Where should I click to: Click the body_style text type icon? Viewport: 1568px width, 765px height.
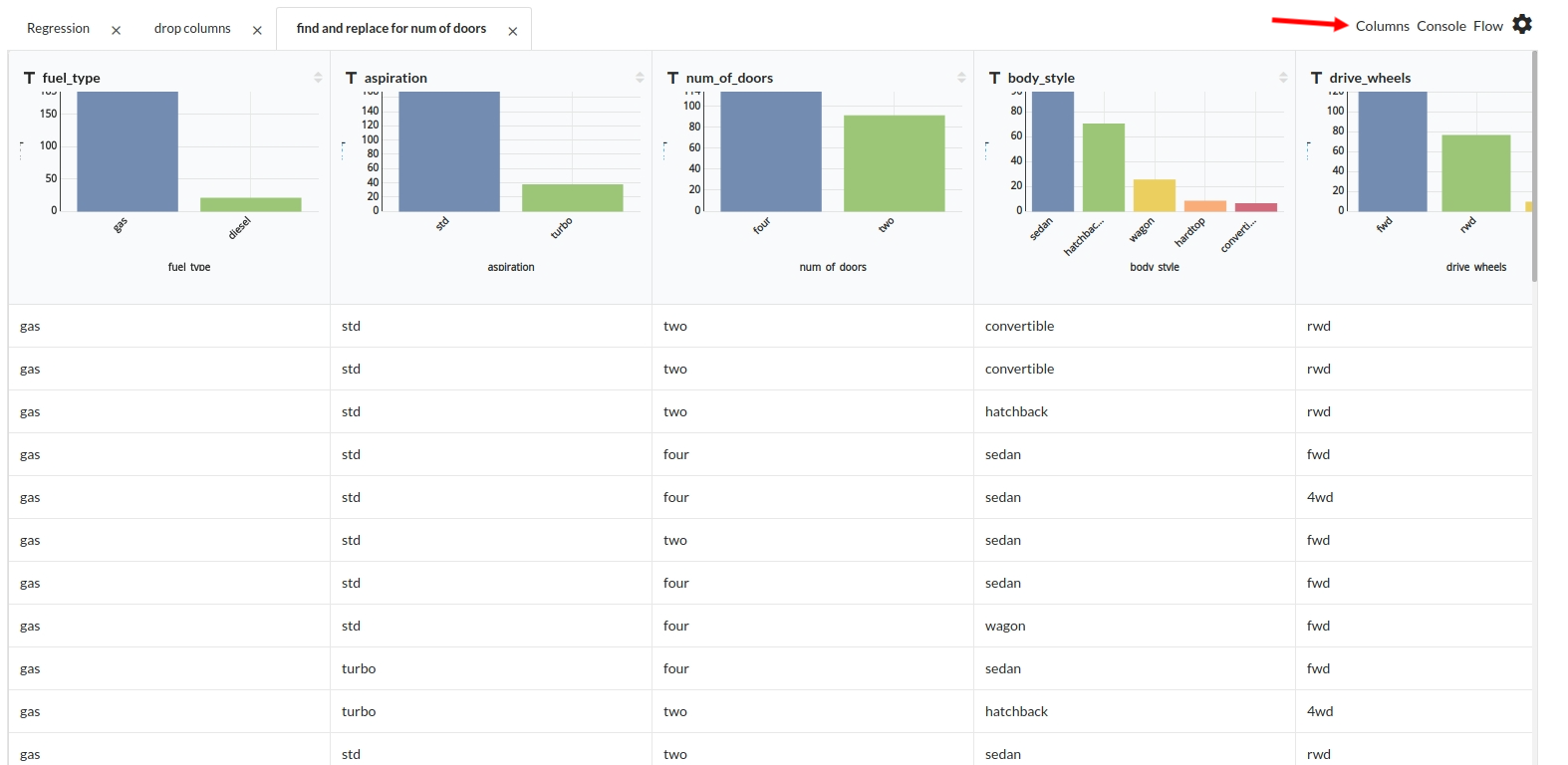994,78
